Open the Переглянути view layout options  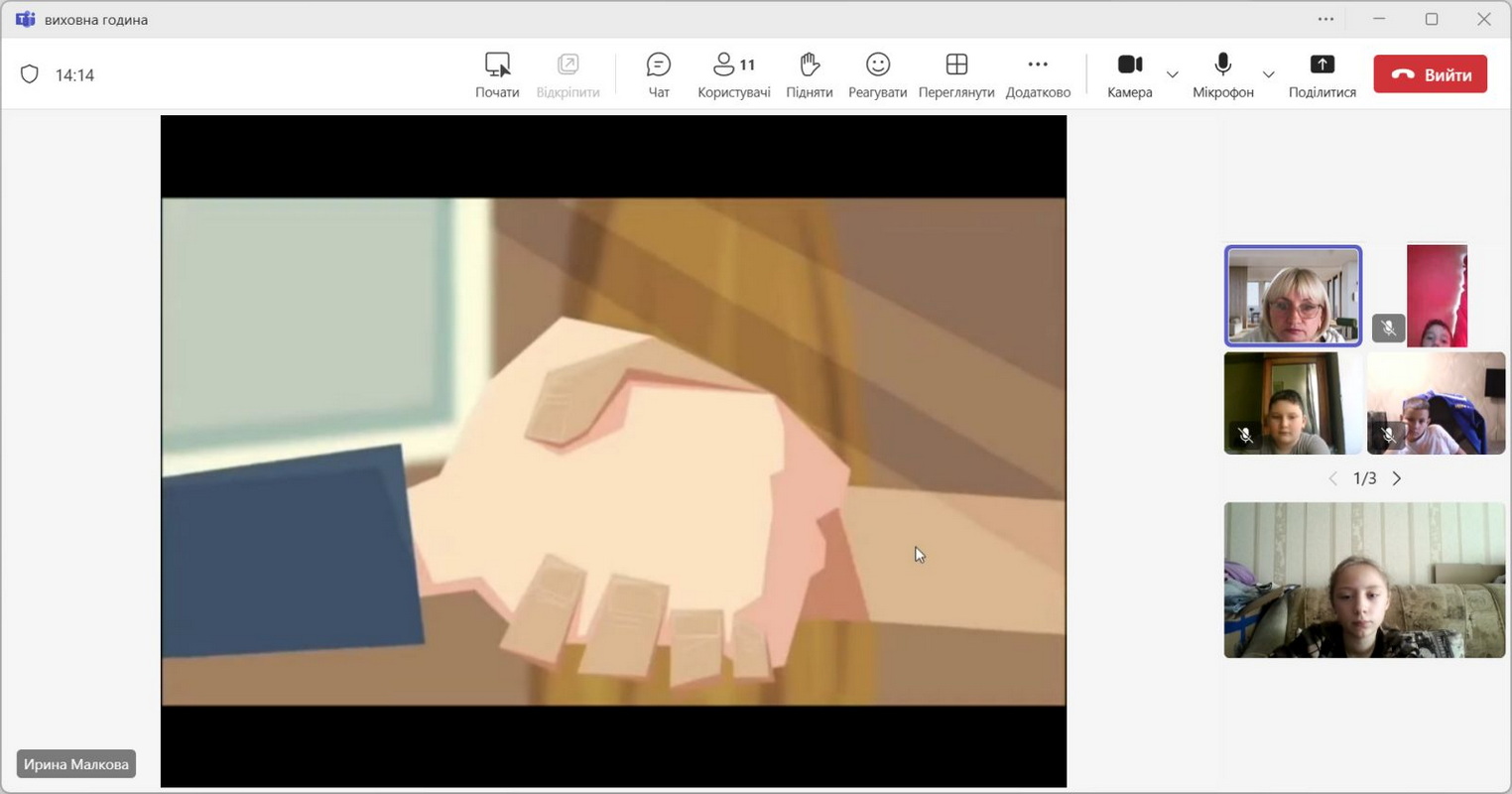pos(955,66)
